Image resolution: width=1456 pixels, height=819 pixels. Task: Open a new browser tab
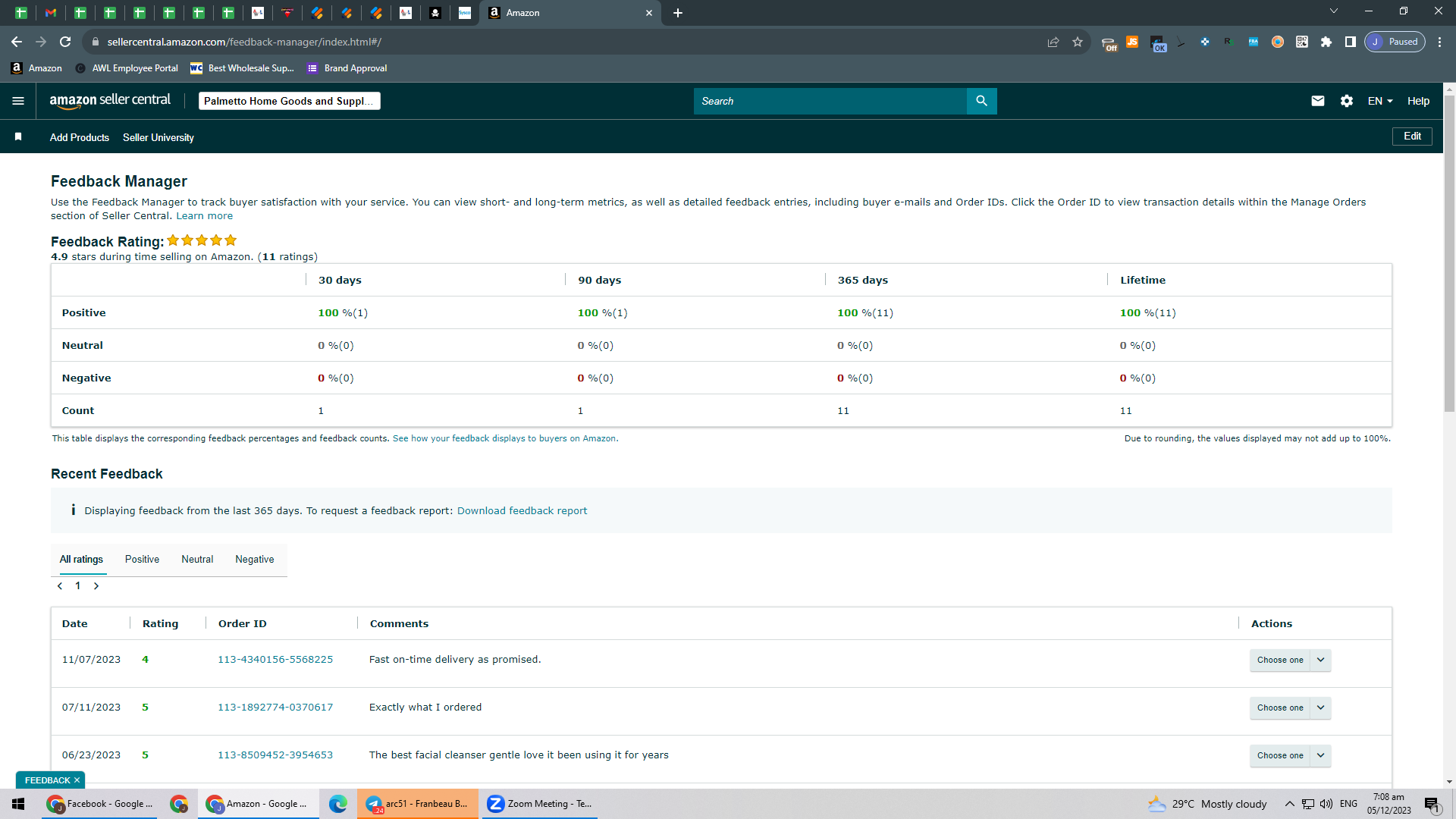click(678, 13)
